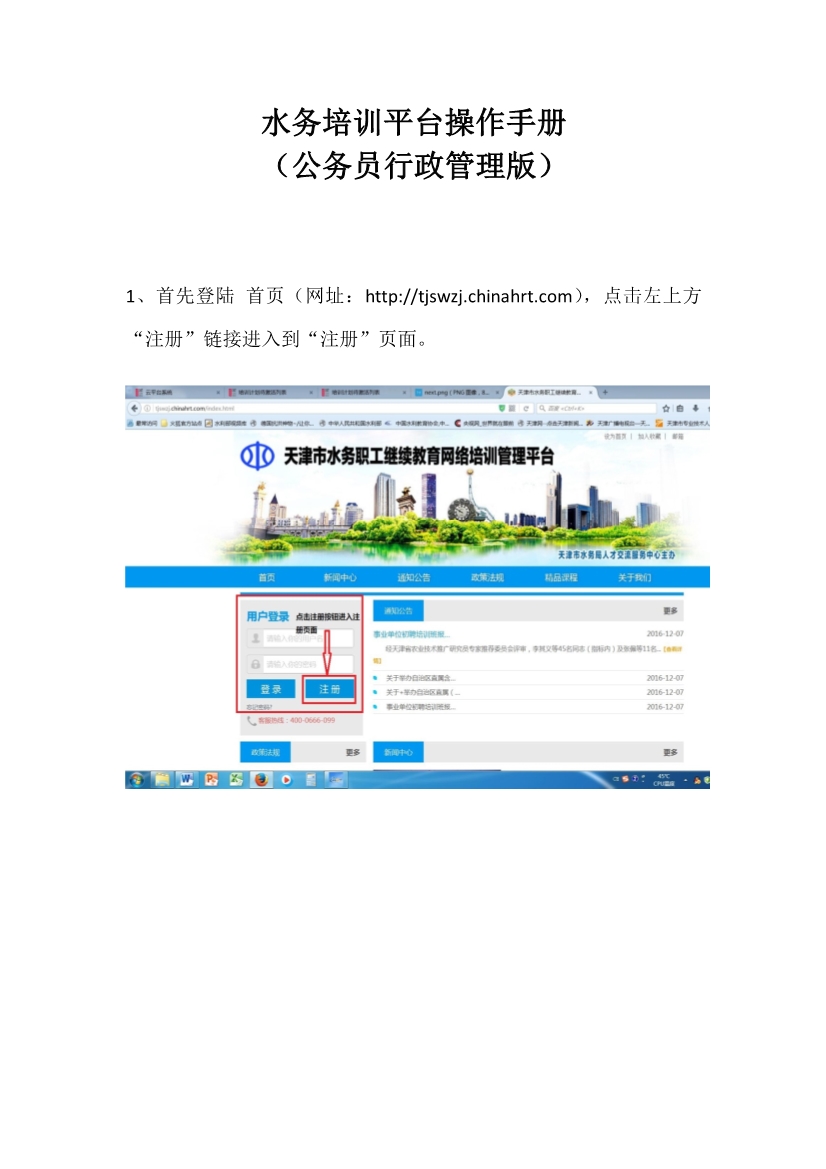Click the username input field under 用户登录
The height and width of the screenshot is (1169, 826).
coord(307,638)
